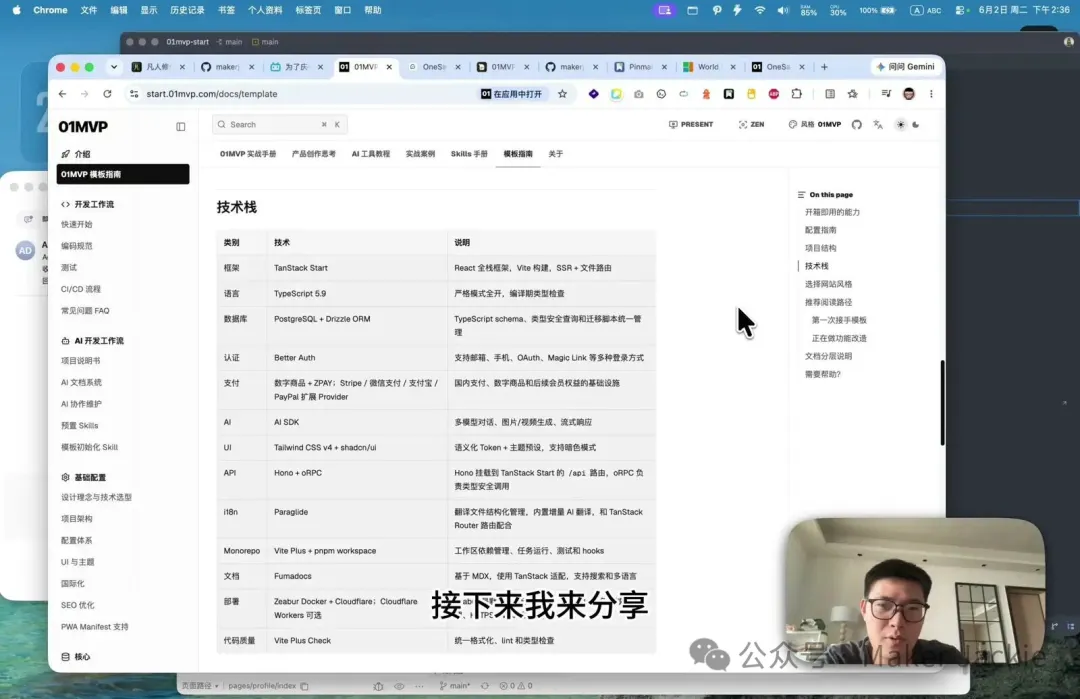Click the 在应用中打开 button in address bar
The width and height of the screenshot is (1080, 699).
512,94
